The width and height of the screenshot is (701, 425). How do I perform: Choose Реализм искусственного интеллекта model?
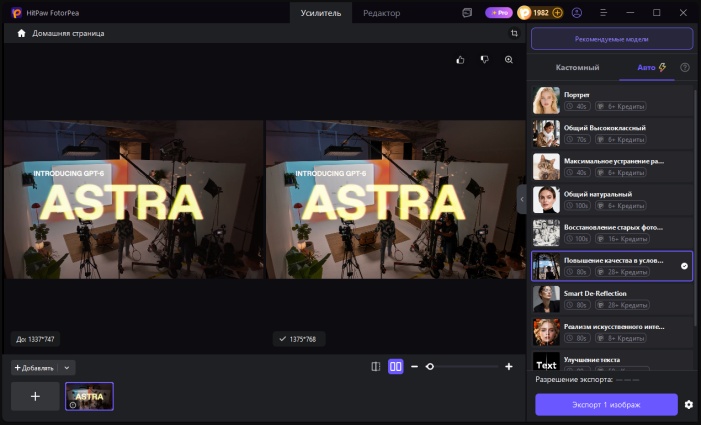[x=612, y=332]
